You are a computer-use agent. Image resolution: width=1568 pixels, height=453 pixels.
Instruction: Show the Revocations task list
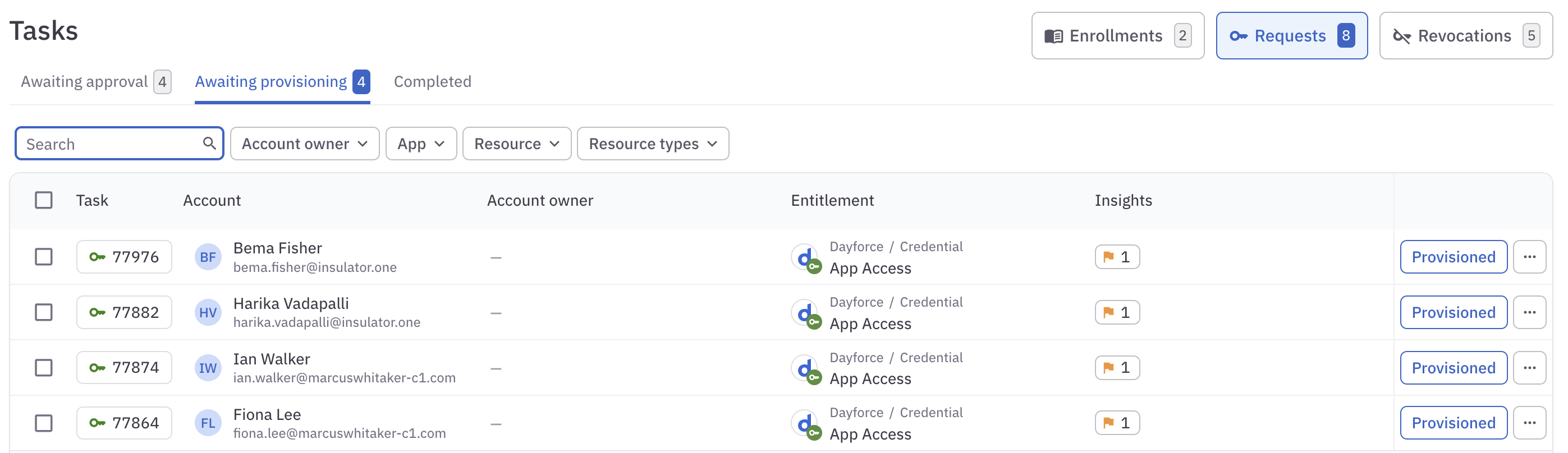point(1465,36)
